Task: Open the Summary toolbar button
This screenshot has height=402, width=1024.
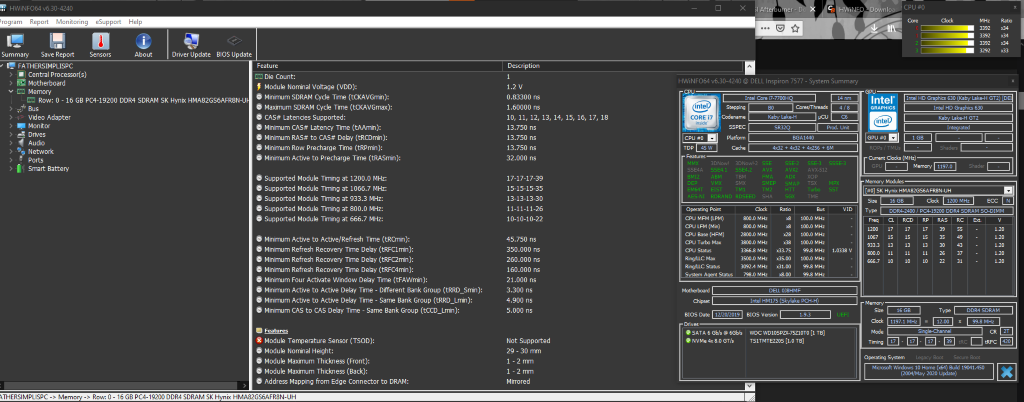Action: [x=14, y=44]
